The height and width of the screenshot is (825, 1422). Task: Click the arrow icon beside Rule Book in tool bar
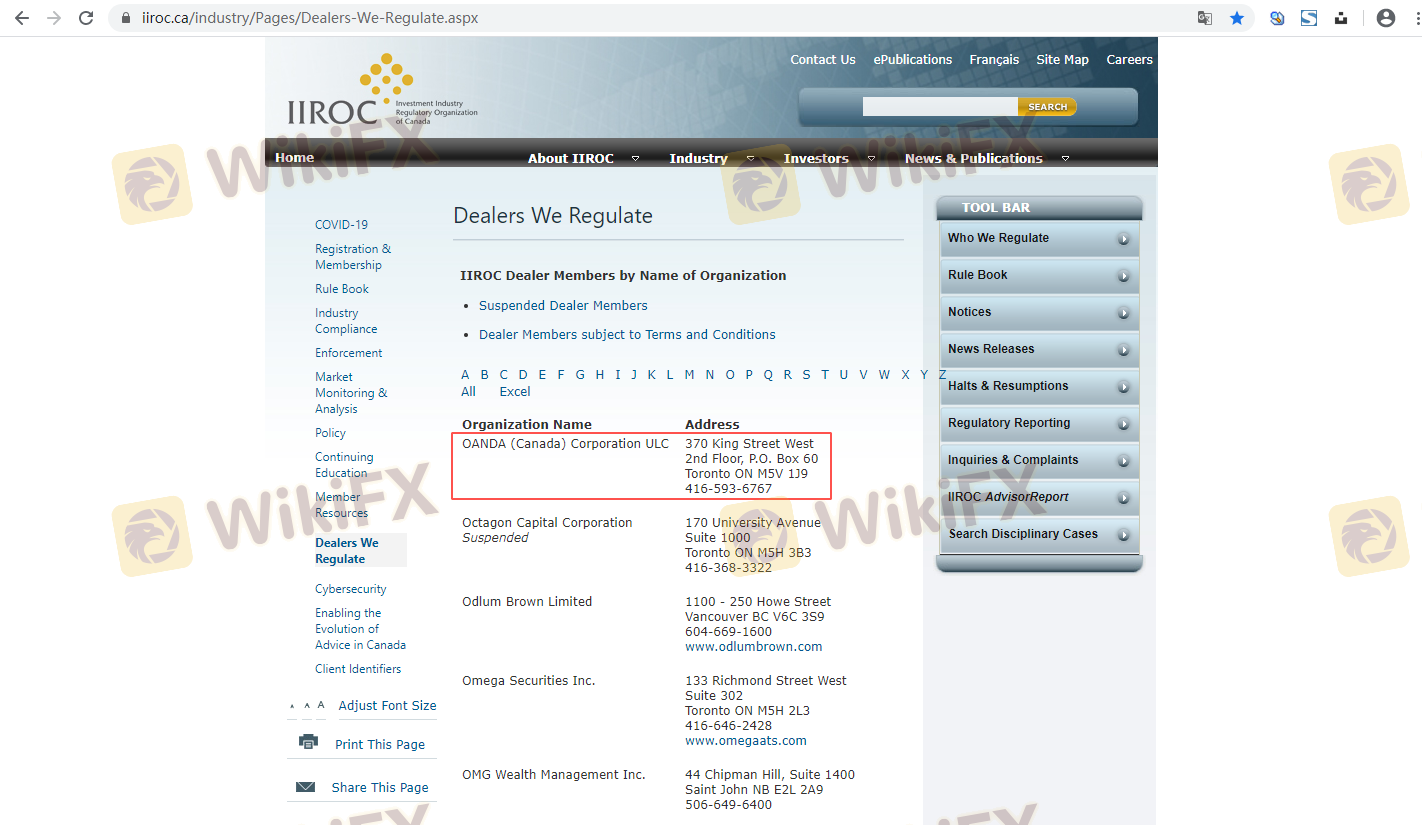tap(1124, 276)
